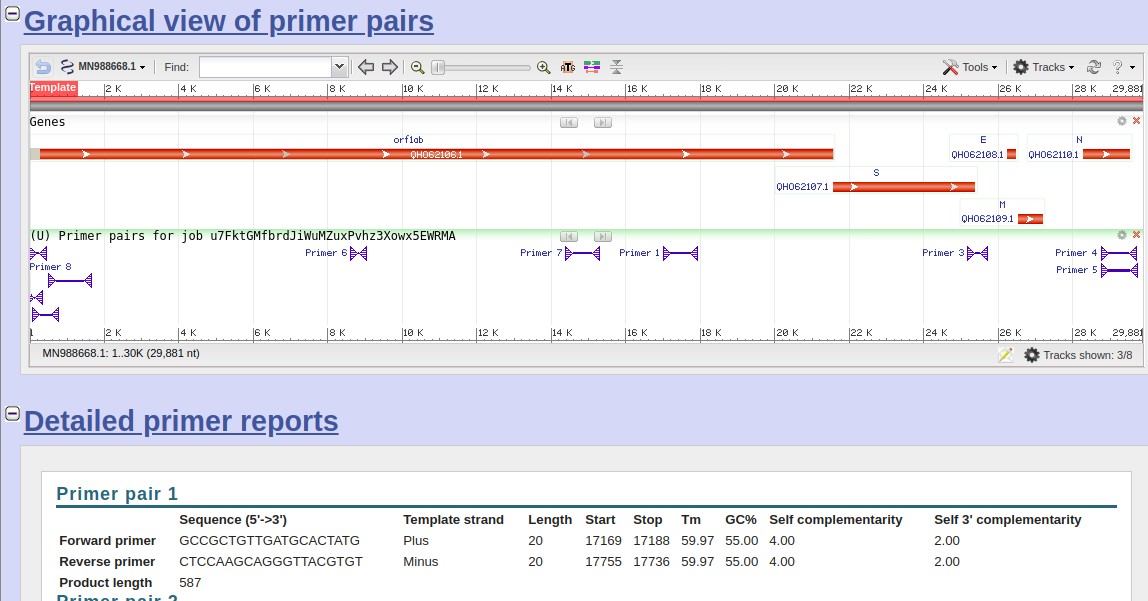The width and height of the screenshot is (1148, 601).
Task: Zoom to sequence level via ATG icon
Action: (567, 67)
